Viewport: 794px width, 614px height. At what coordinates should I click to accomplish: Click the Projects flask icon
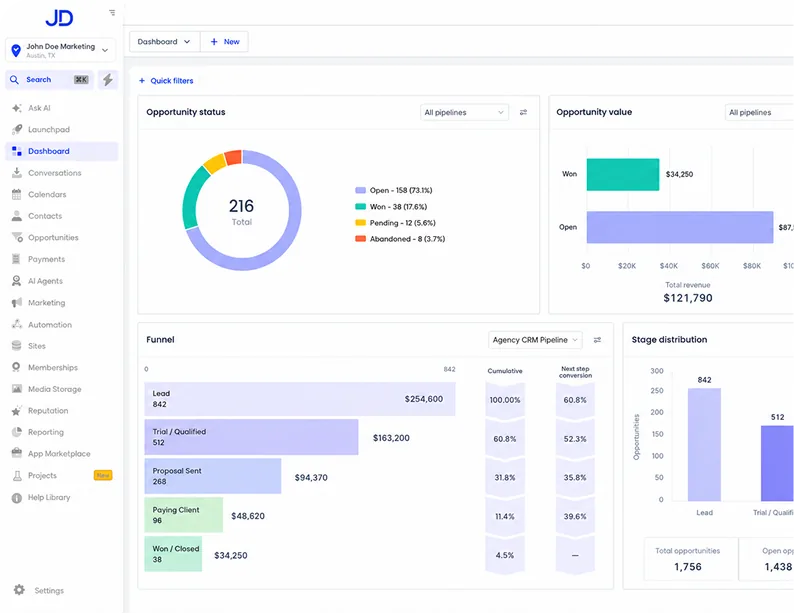point(17,475)
